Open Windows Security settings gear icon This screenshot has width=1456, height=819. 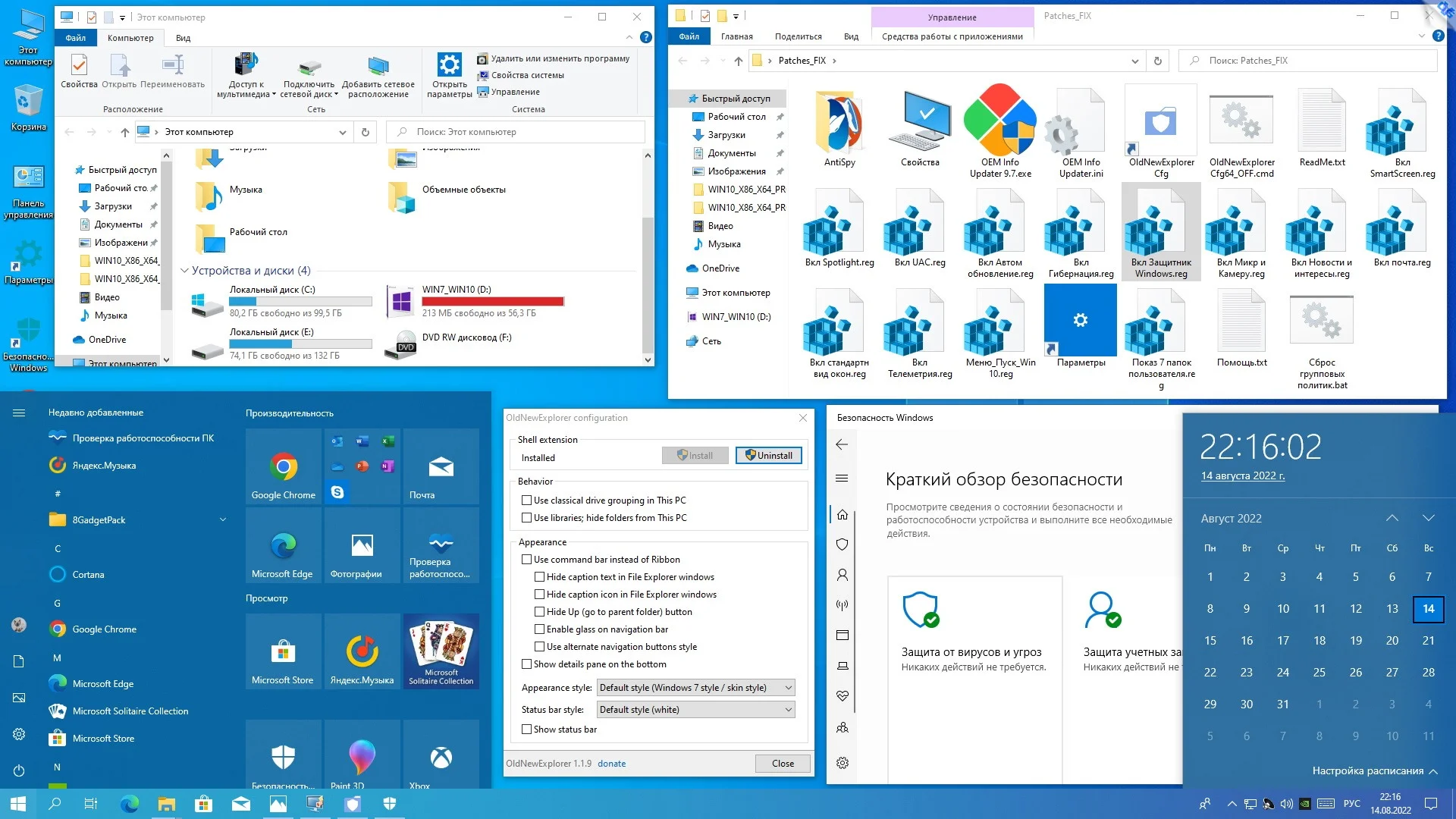(842, 763)
